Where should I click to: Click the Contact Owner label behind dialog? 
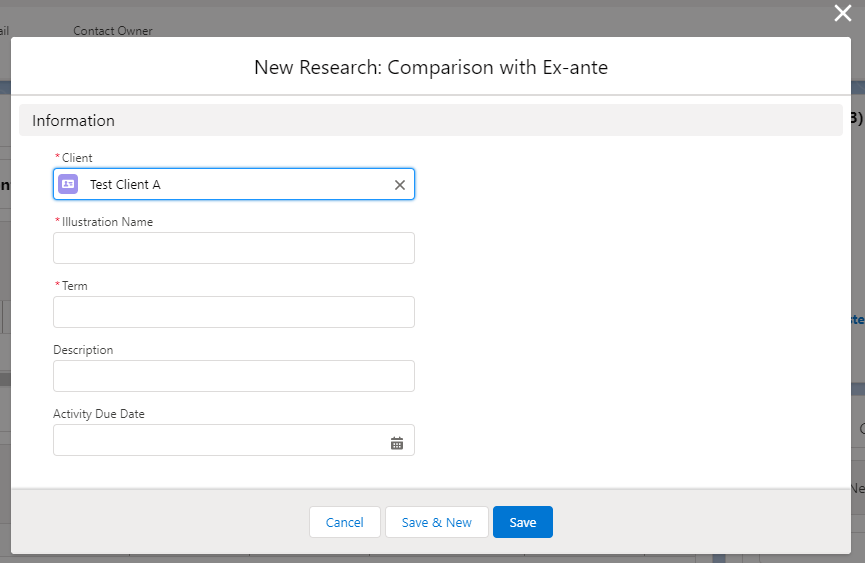tap(113, 31)
